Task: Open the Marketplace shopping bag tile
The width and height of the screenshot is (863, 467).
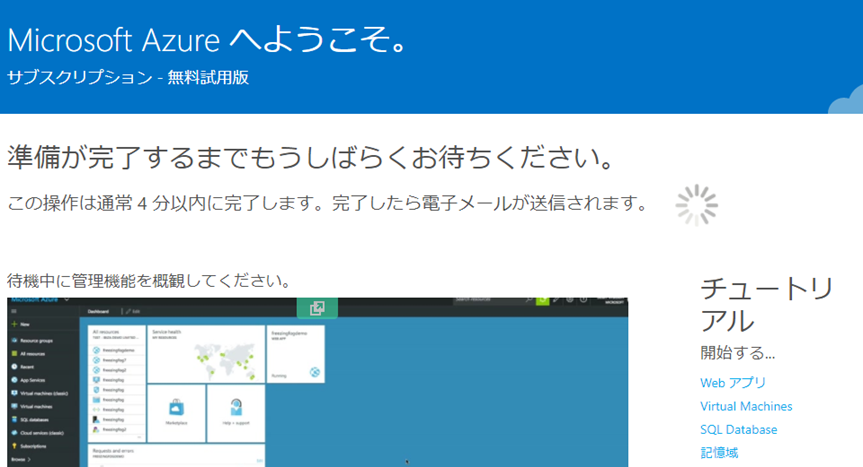Action: (x=176, y=413)
